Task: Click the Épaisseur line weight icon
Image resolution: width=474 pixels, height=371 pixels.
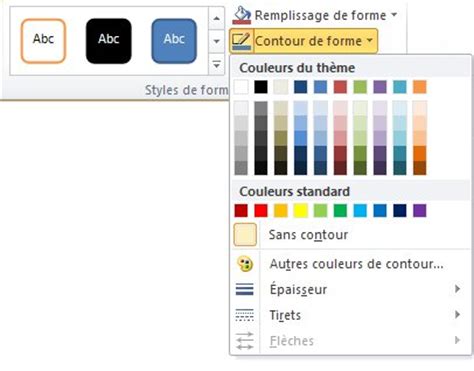Action: (245, 289)
